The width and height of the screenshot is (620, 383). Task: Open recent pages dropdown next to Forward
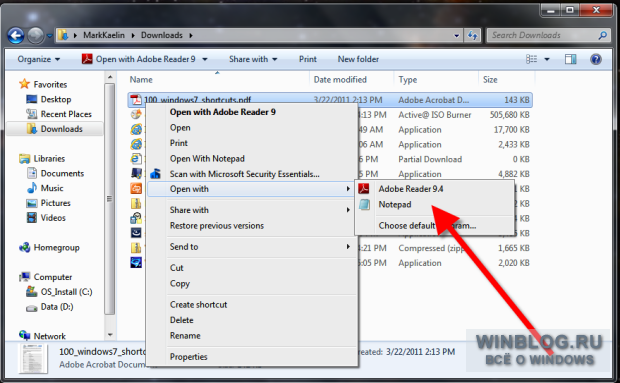click(50, 36)
